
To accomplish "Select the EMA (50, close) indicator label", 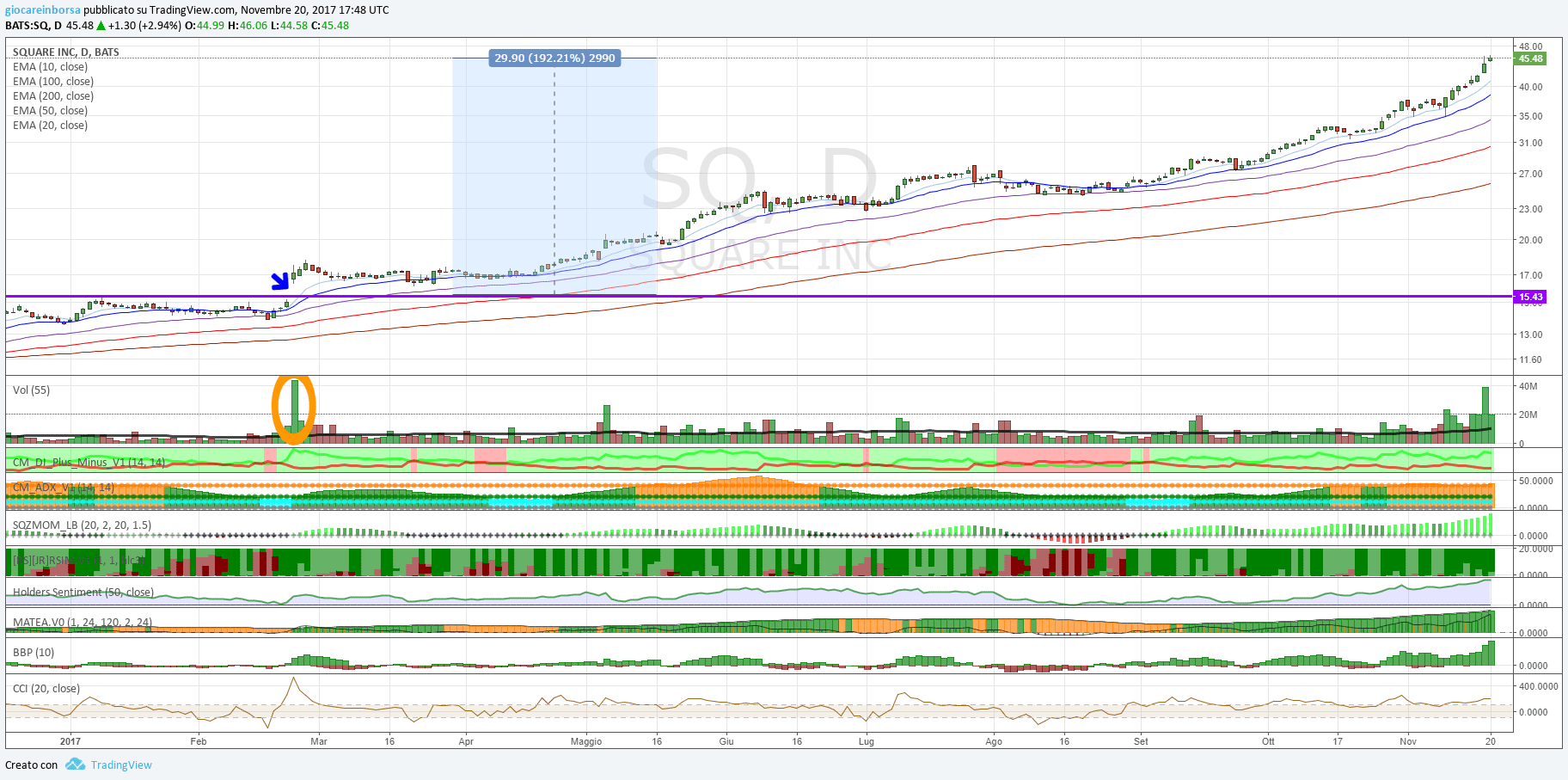I will coord(50,111).
